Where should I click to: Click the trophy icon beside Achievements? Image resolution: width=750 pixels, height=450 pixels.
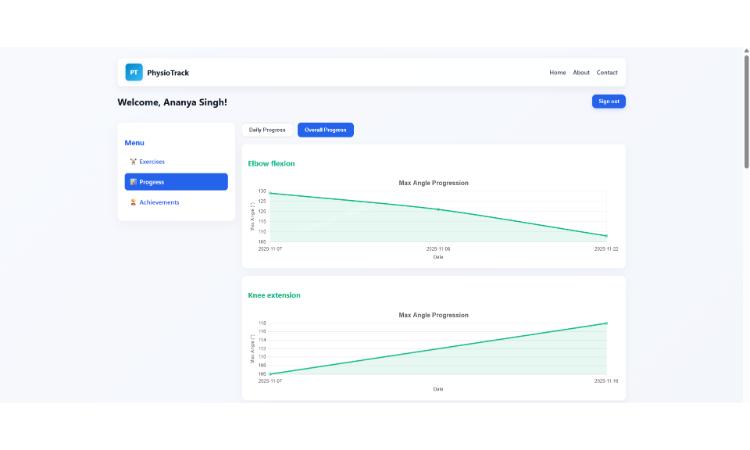[133, 202]
